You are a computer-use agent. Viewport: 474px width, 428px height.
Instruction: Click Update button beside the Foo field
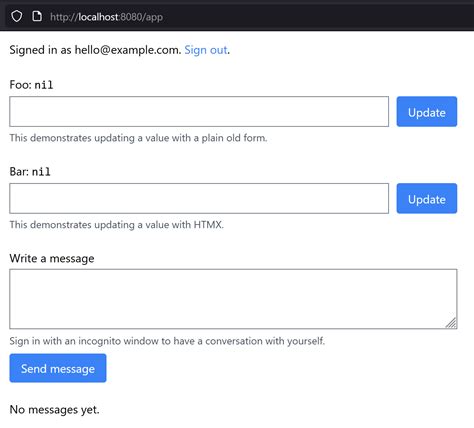pos(427,112)
